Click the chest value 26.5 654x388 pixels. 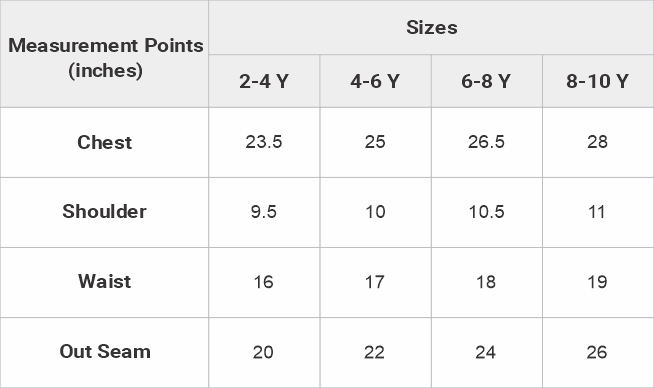coord(486,142)
